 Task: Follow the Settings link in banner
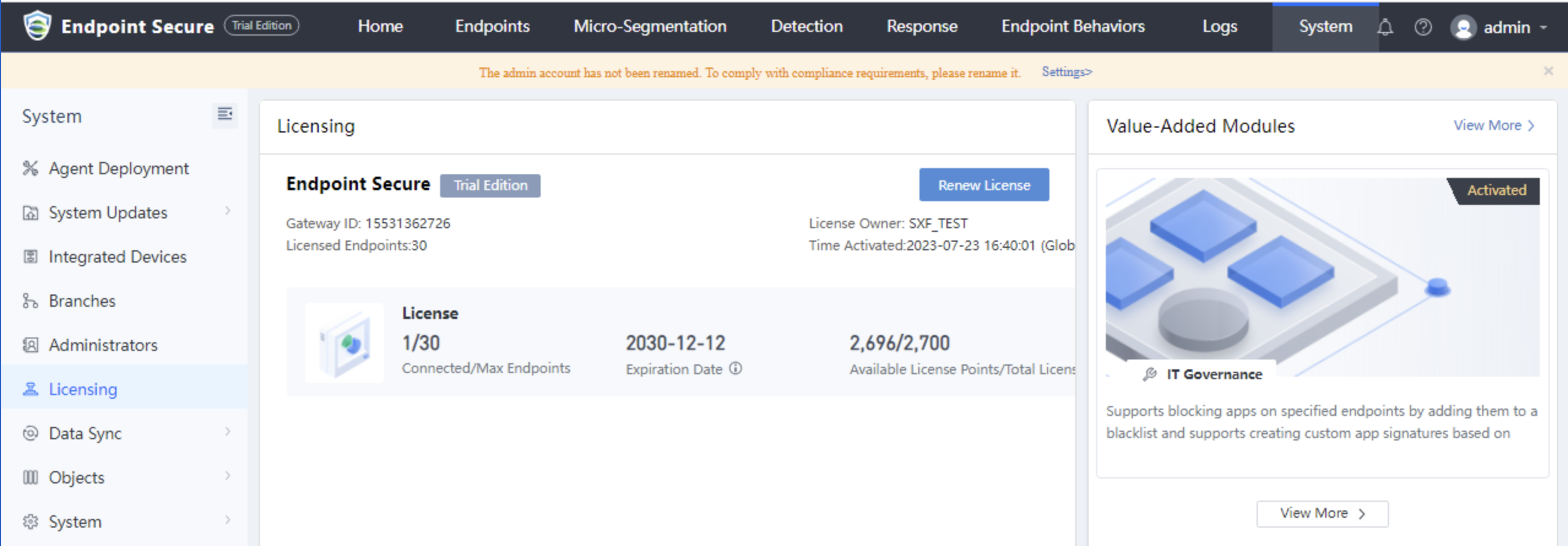click(1067, 72)
